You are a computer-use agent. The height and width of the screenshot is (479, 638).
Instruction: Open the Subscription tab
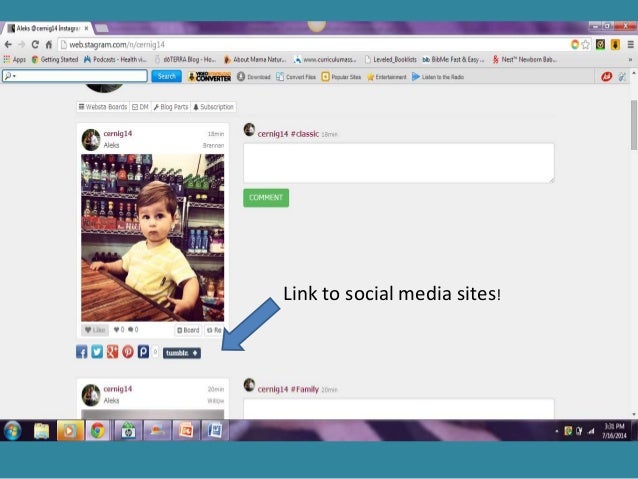click(x=213, y=107)
